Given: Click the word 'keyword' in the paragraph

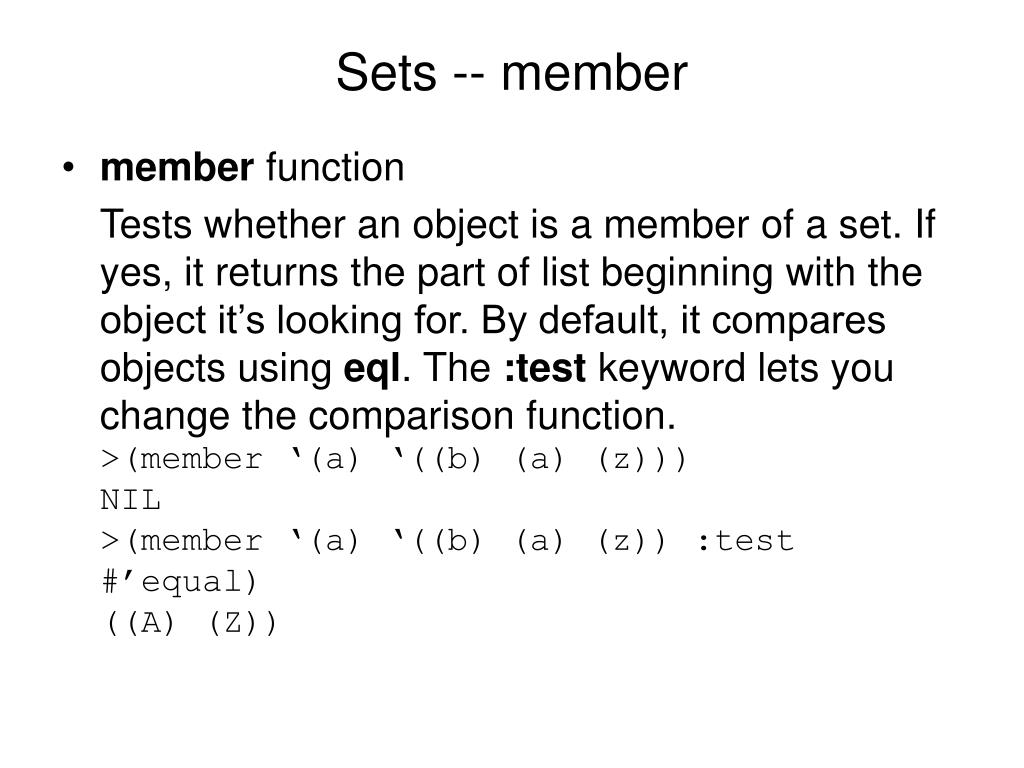Looking at the screenshot, I should point(671,368).
